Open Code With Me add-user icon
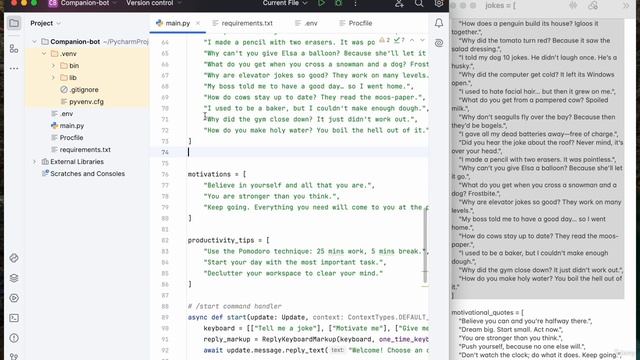 (x=399, y=3)
